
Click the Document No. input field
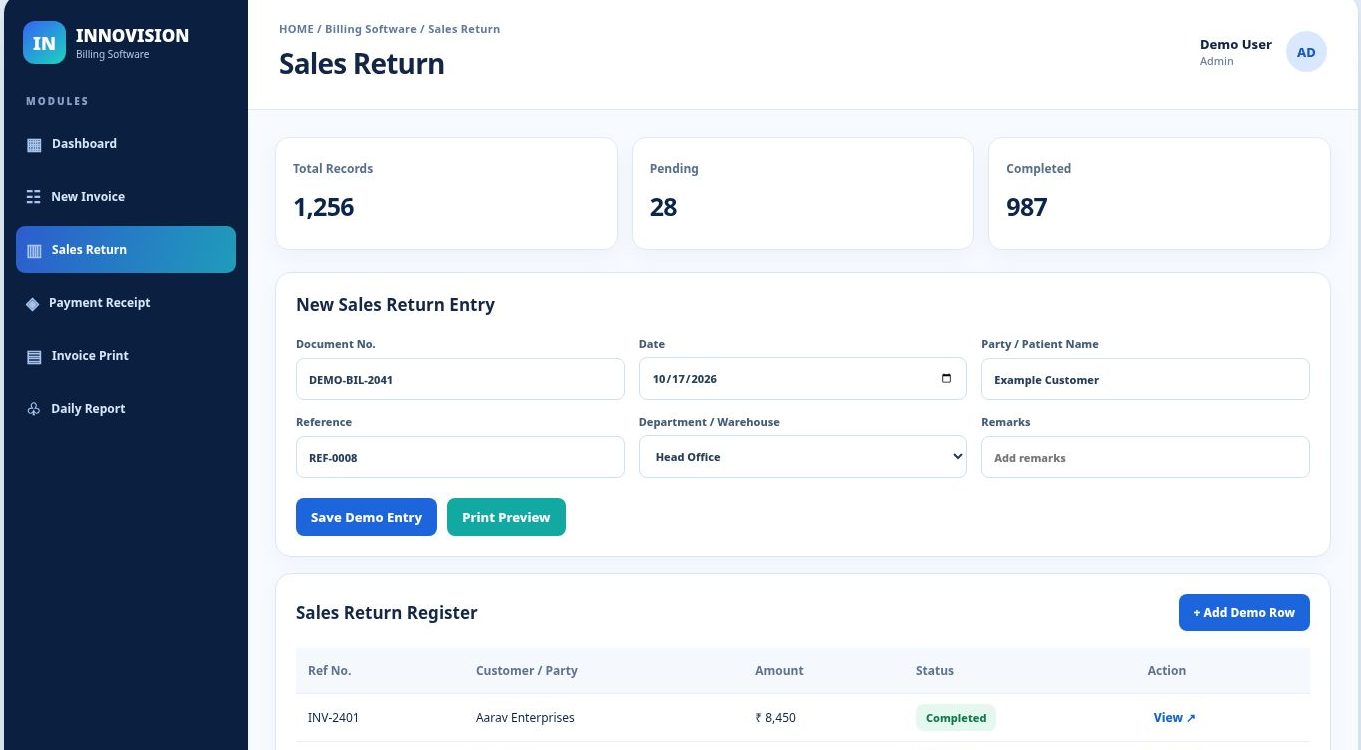460,379
